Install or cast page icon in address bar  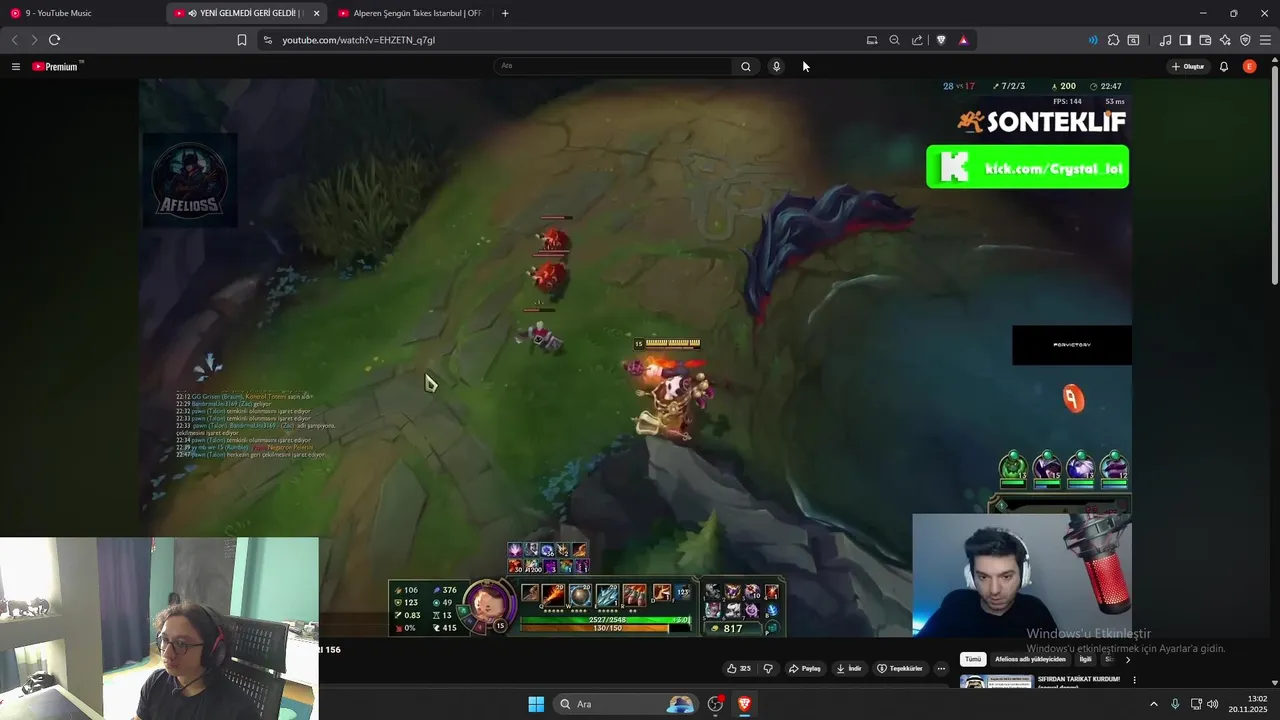pyautogui.click(x=872, y=40)
